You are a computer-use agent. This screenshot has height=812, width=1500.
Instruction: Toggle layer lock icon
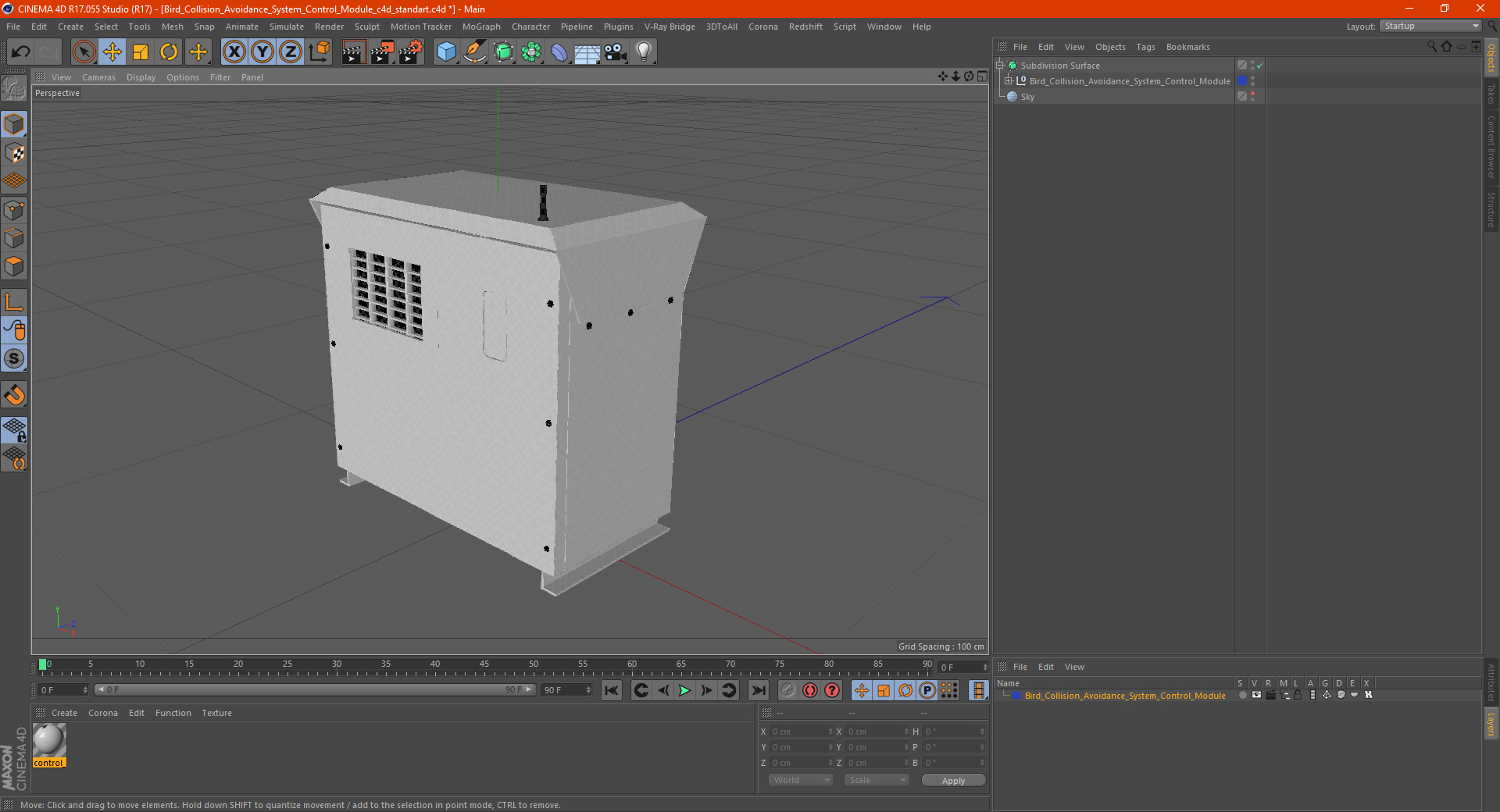[1298, 695]
